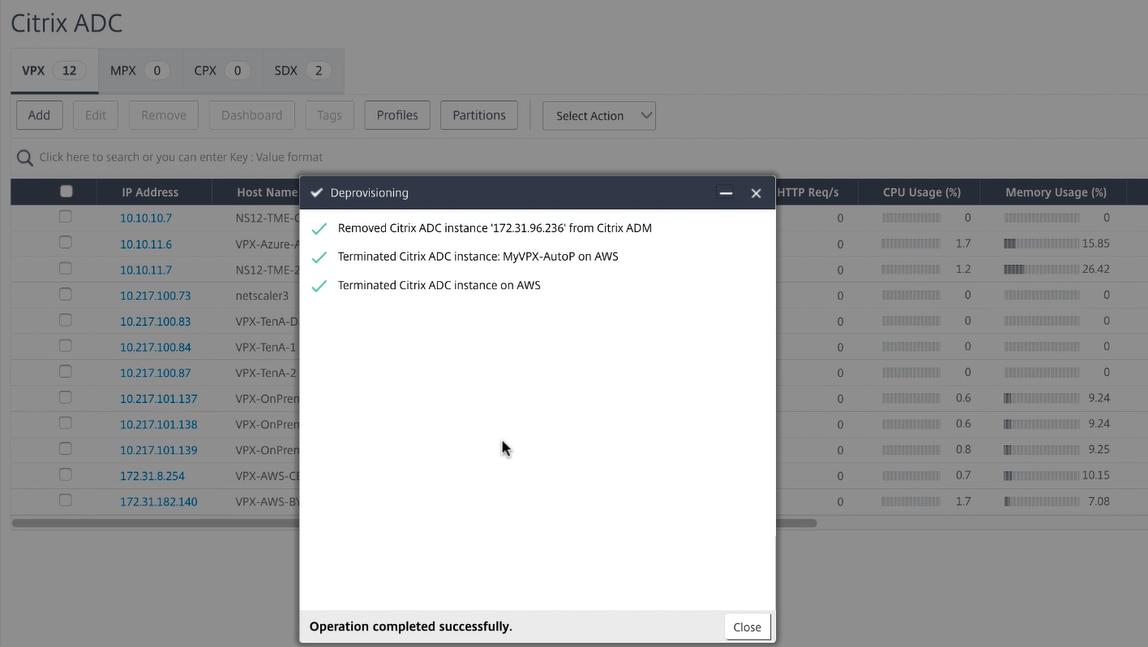Open the Select Action dropdown
Screen dimensions: 1148x647
point(599,116)
